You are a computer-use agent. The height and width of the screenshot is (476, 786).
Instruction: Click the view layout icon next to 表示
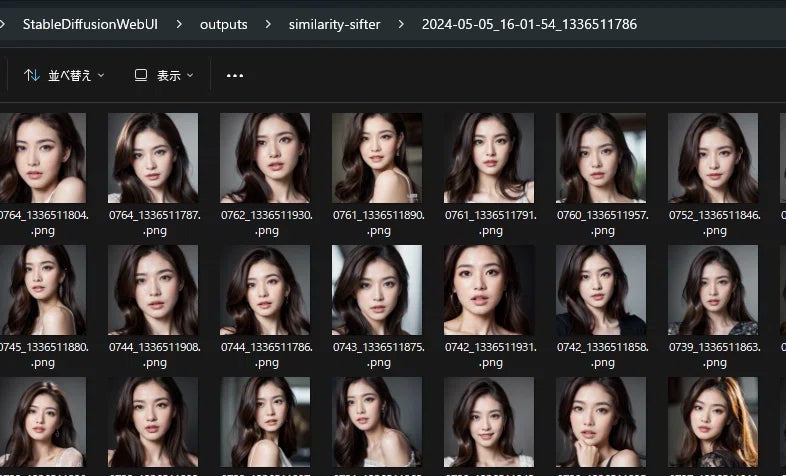tap(141, 75)
